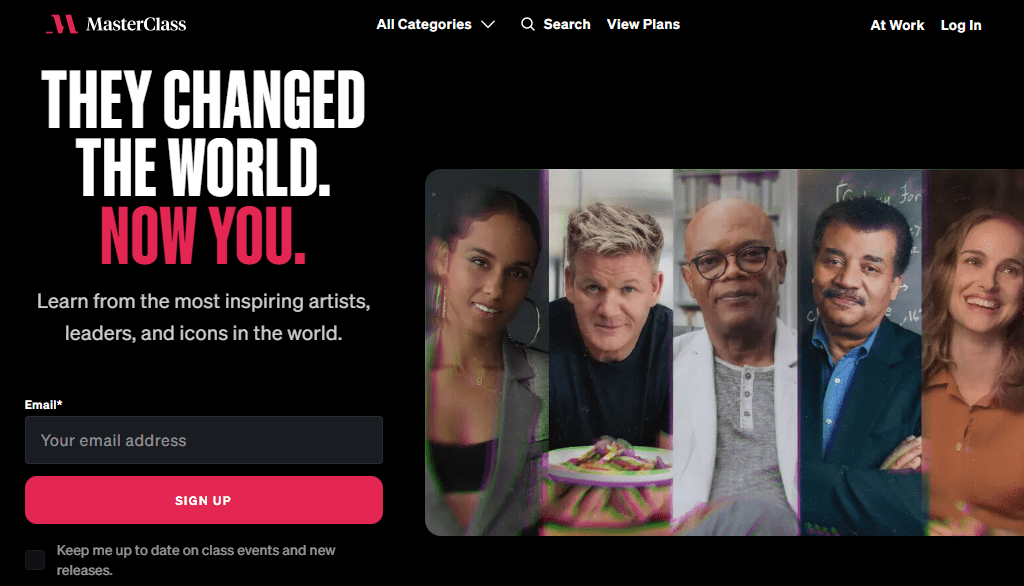Click the NOW YOU. red headline
1024x586 pixels.
203,236
